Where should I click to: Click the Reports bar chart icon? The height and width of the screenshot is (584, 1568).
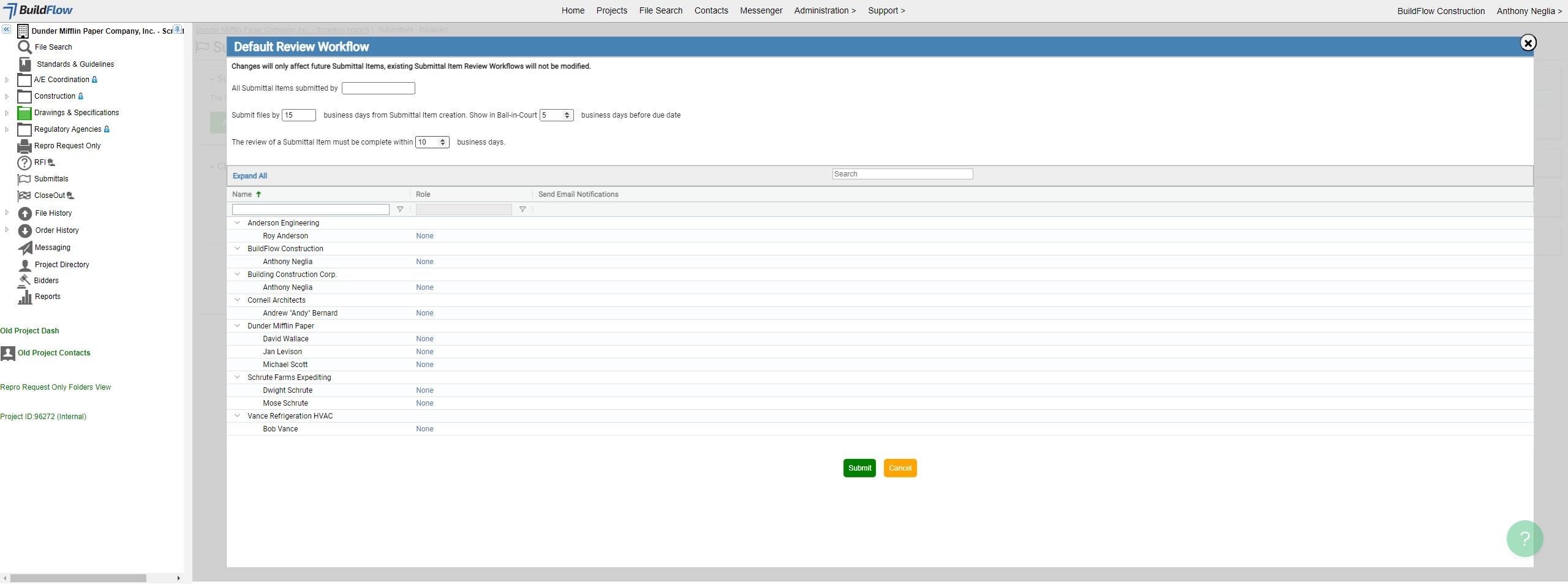point(24,297)
